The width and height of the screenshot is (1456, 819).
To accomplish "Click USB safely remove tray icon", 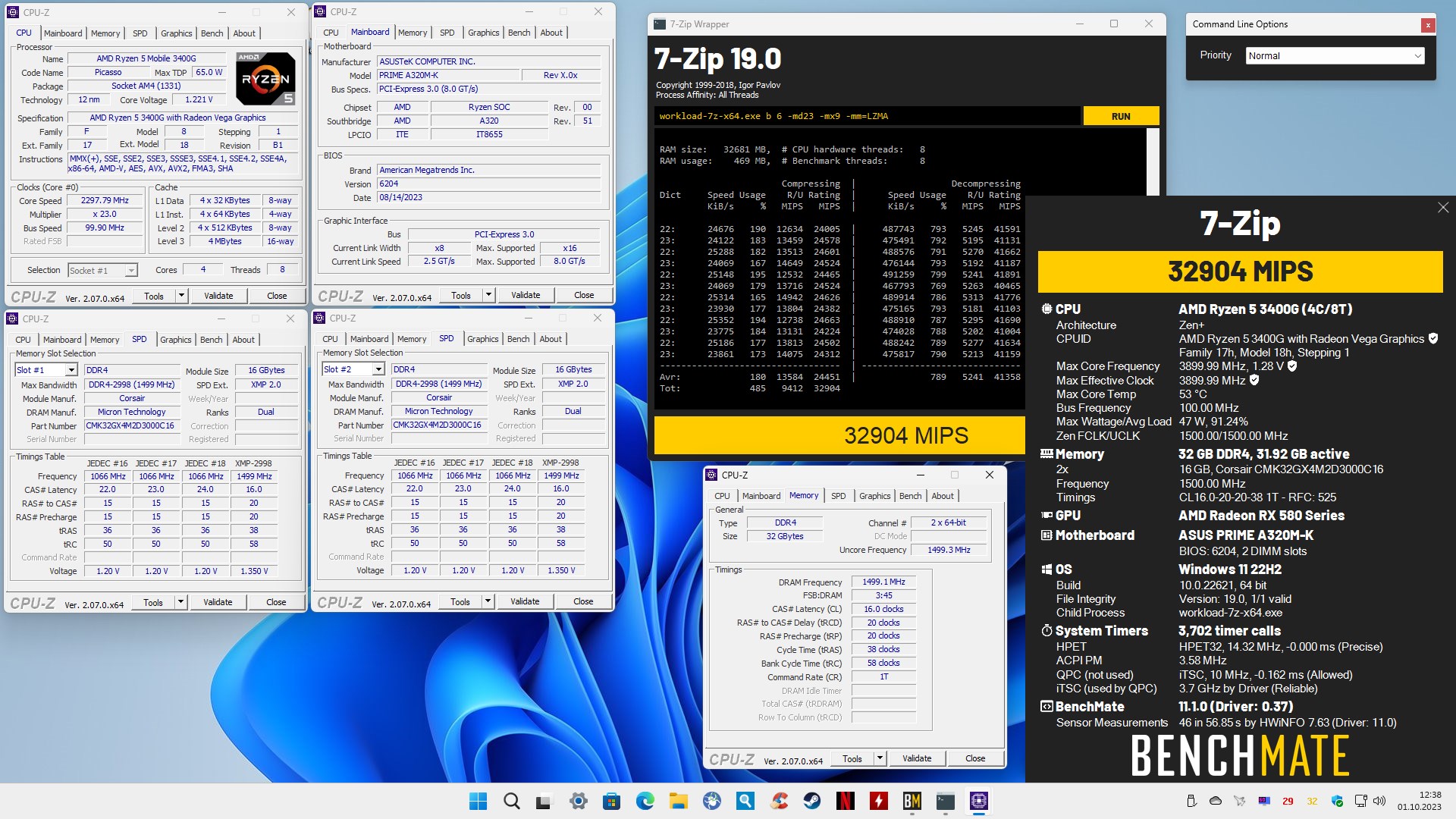I will (1191, 801).
